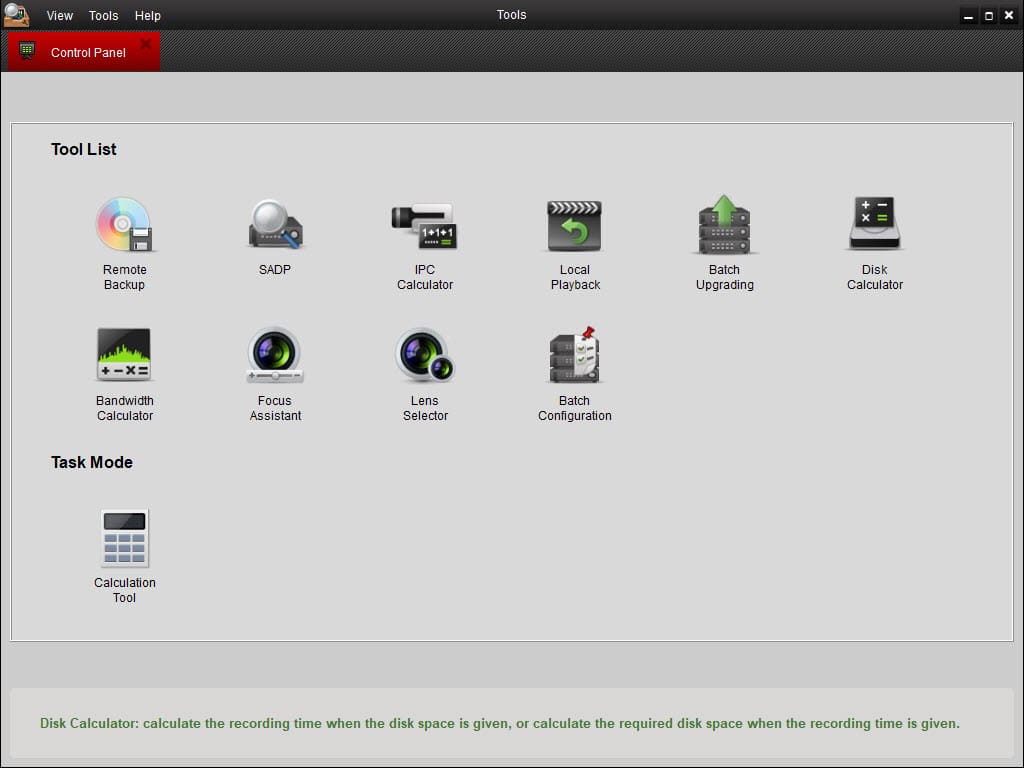Open the Tools menu
Screen dimensions: 1024x768
tap(103, 16)
